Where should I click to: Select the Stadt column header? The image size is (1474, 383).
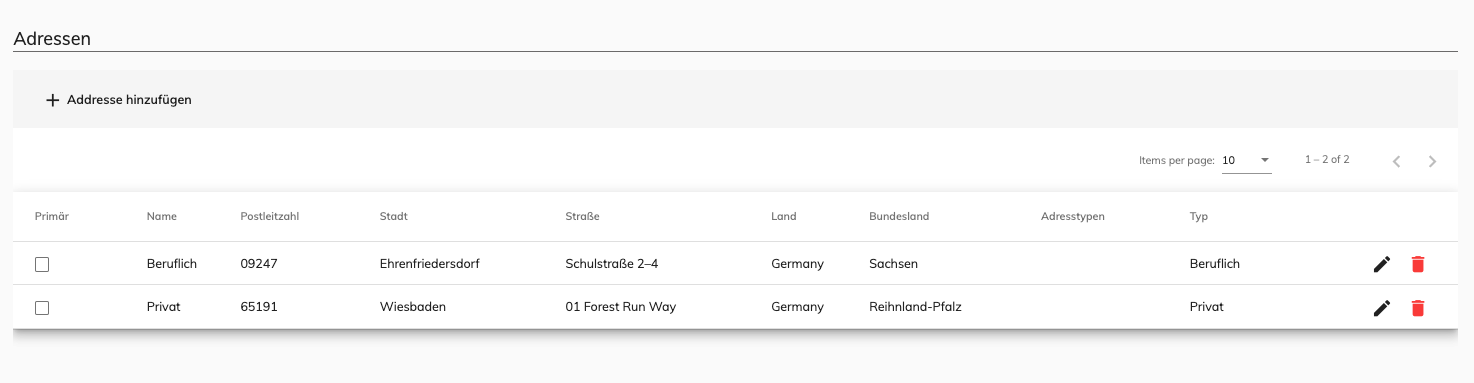pyautogui.click(x=394, y=216)
